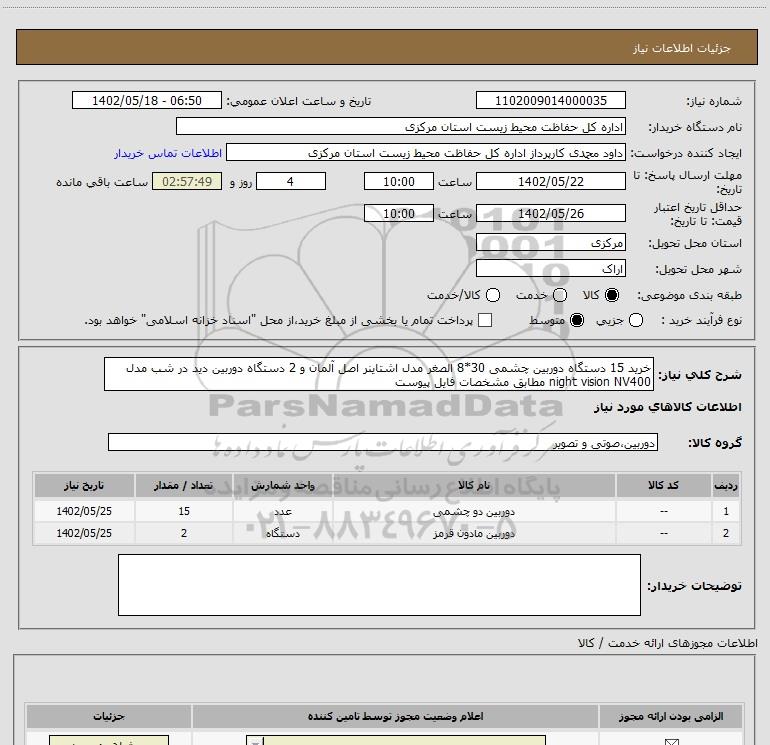Click the need date 1402/05/25 in row 2
Screen dimensions: 770x745
pyautogui.click(x=84, y=533)
